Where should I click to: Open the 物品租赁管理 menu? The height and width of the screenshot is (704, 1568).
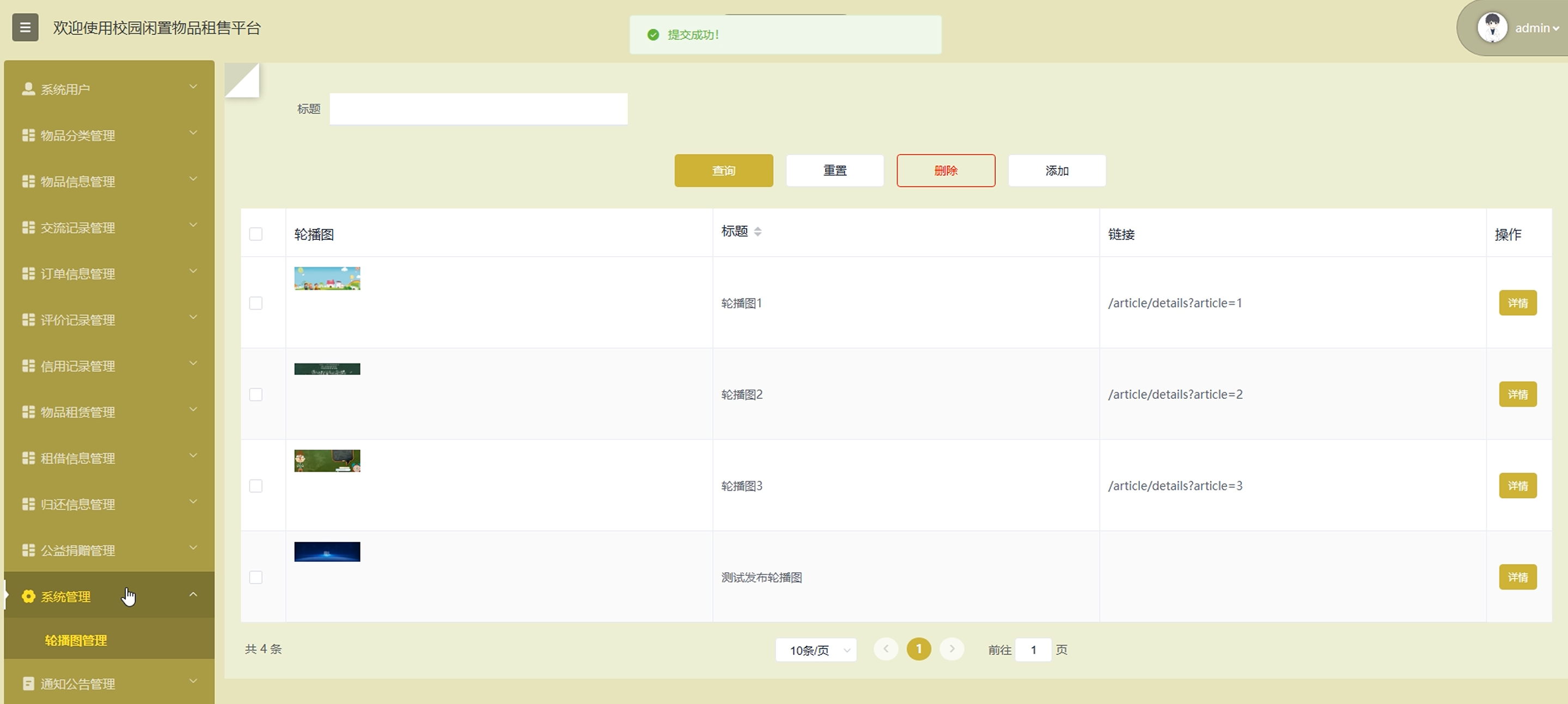pos(78,412)
